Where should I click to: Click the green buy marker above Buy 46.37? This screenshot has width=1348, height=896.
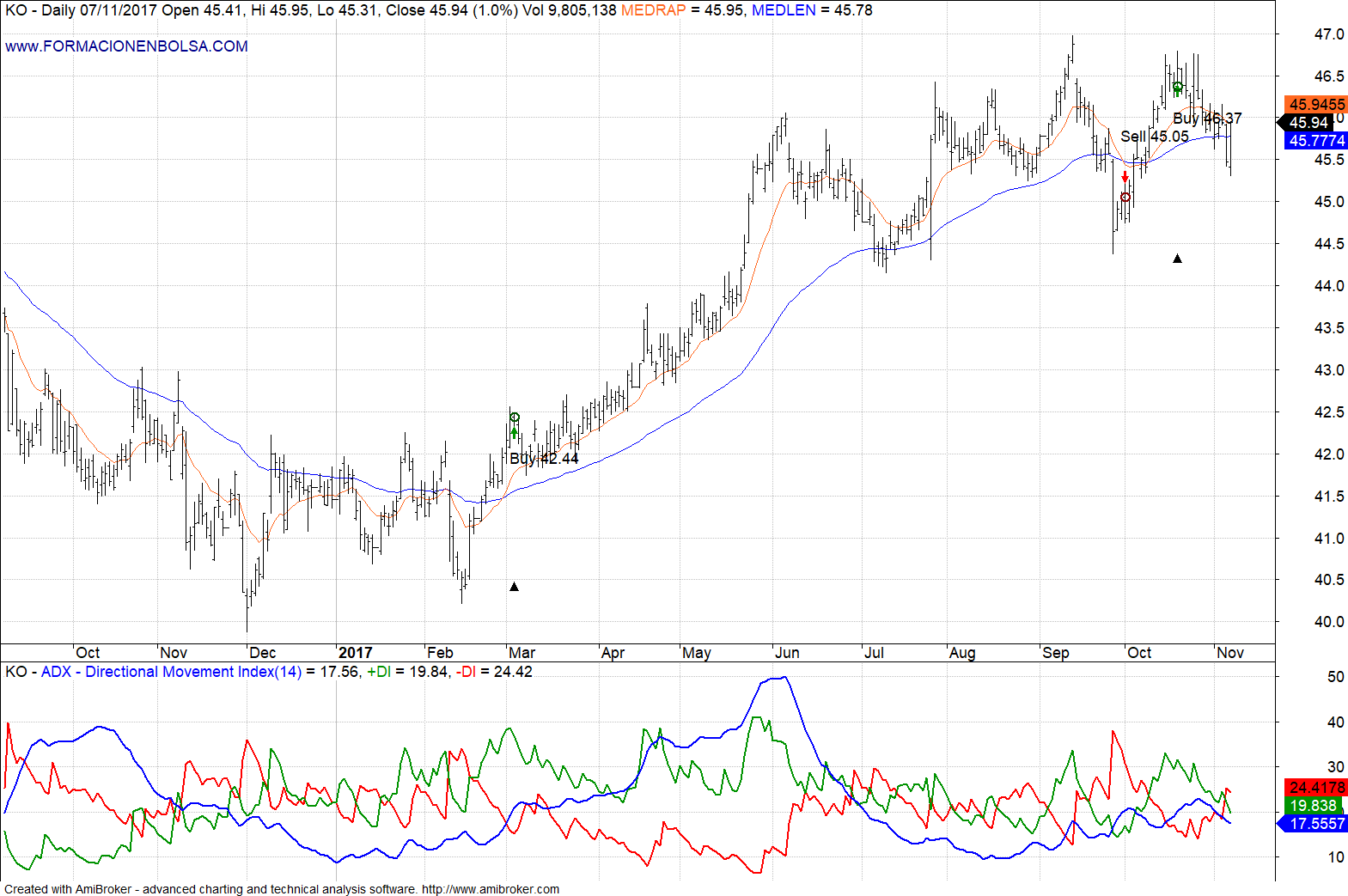1178,88
